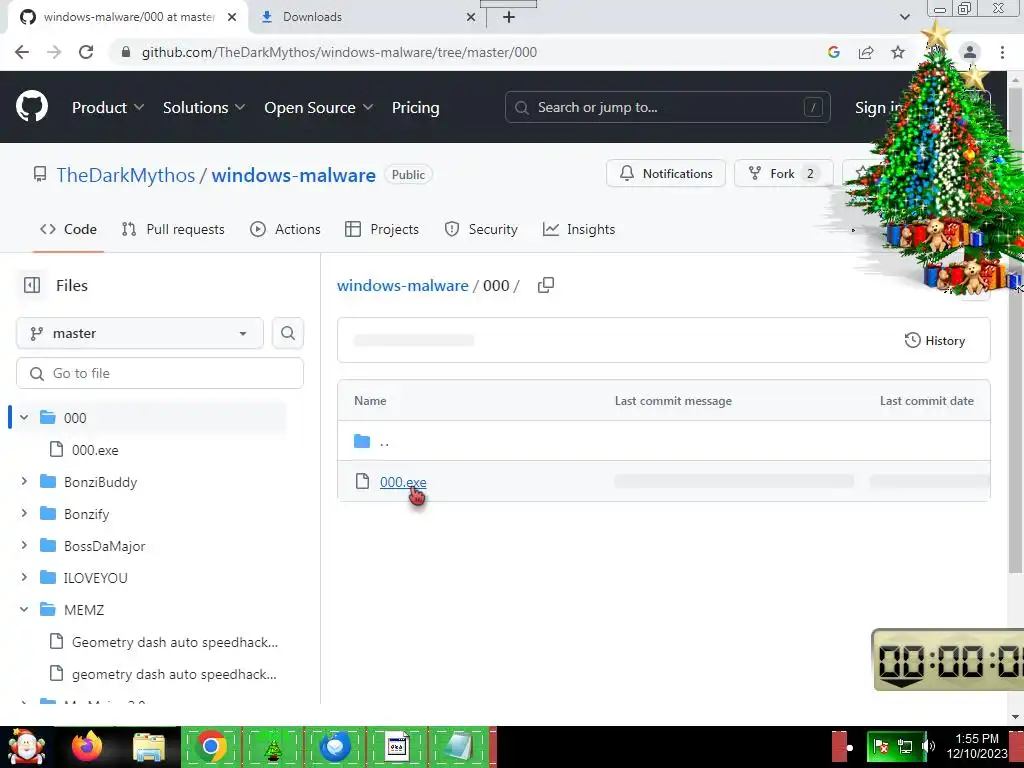Click the Go to file input
The image size is (1024, 768).
coord(160,373)
